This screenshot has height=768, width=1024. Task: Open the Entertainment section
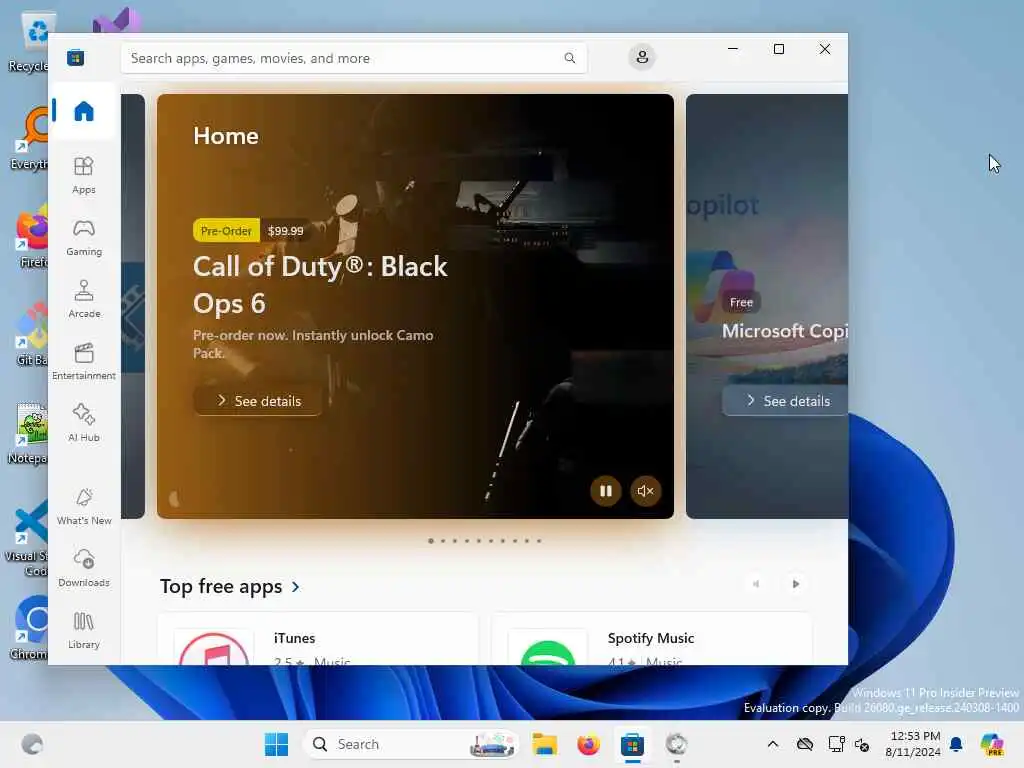click(84, 362)
